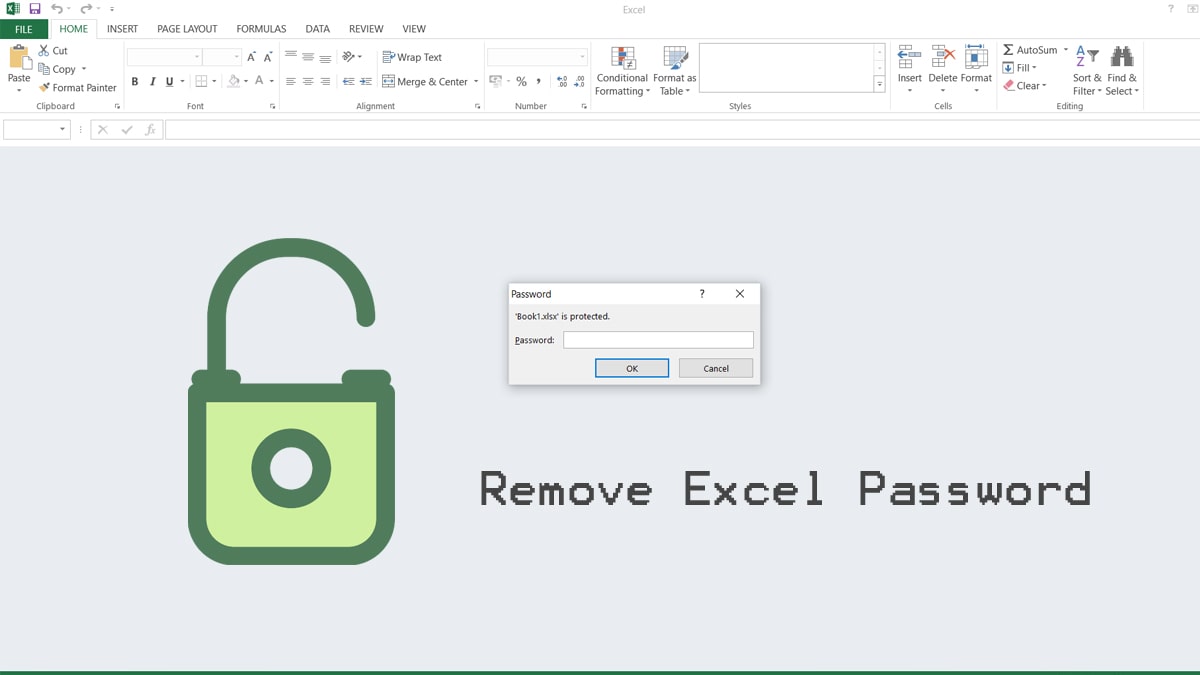The image size is (1200, 675).
Task: Click the Delete cells icon
Action: click(x=943, y=57)
